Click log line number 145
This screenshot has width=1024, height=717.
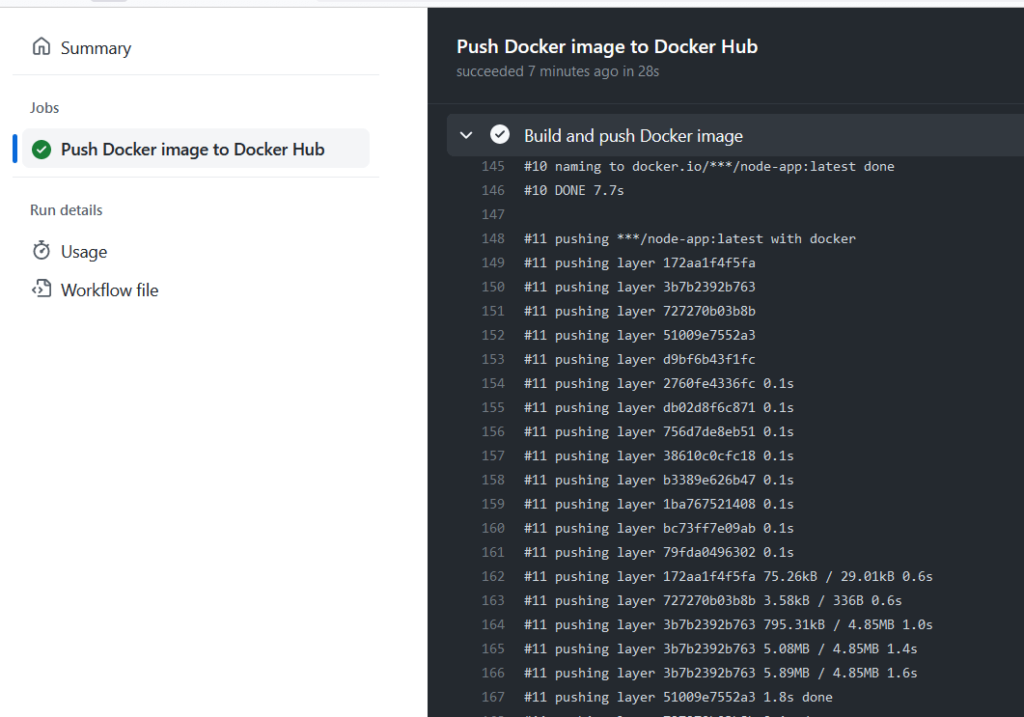[493, 167]
